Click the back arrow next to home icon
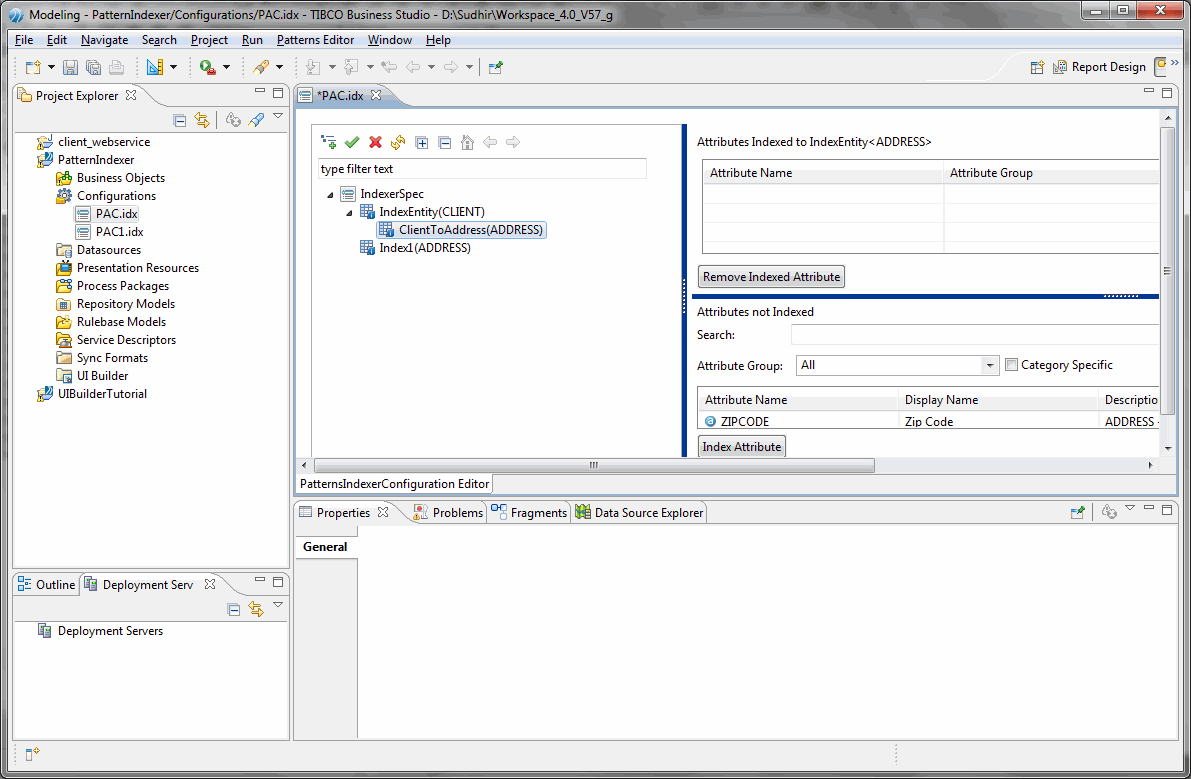 point(491,142)
